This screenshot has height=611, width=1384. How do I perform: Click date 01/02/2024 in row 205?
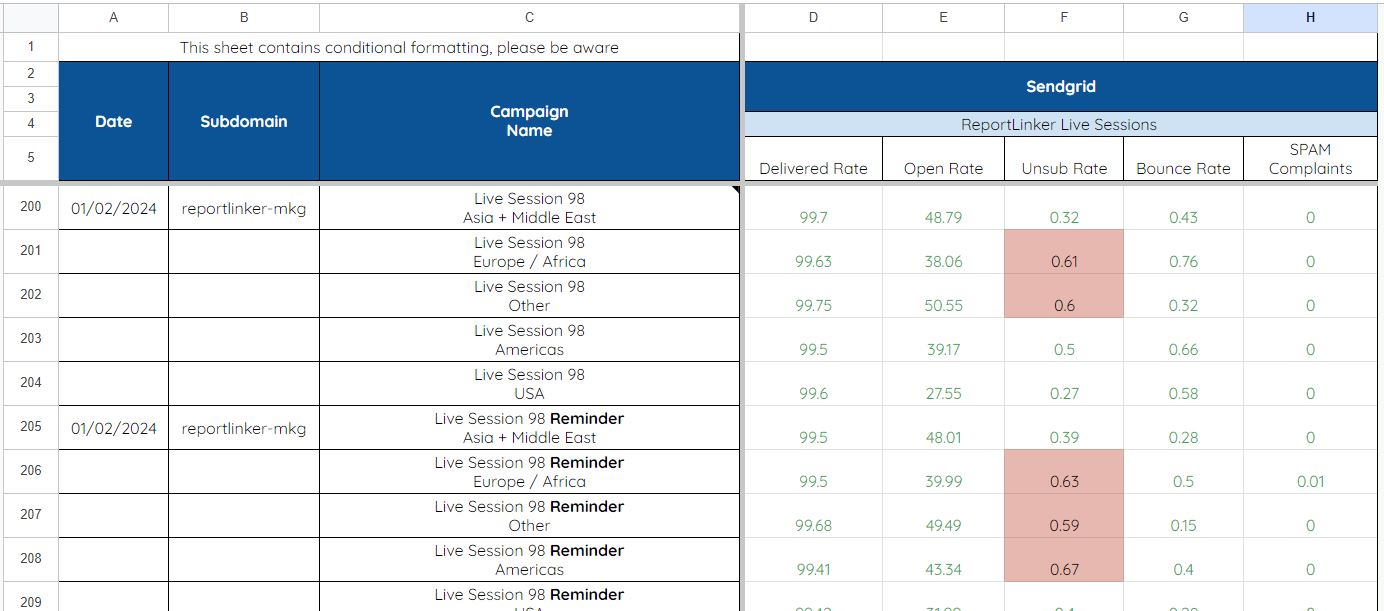(x=113, y=428)
